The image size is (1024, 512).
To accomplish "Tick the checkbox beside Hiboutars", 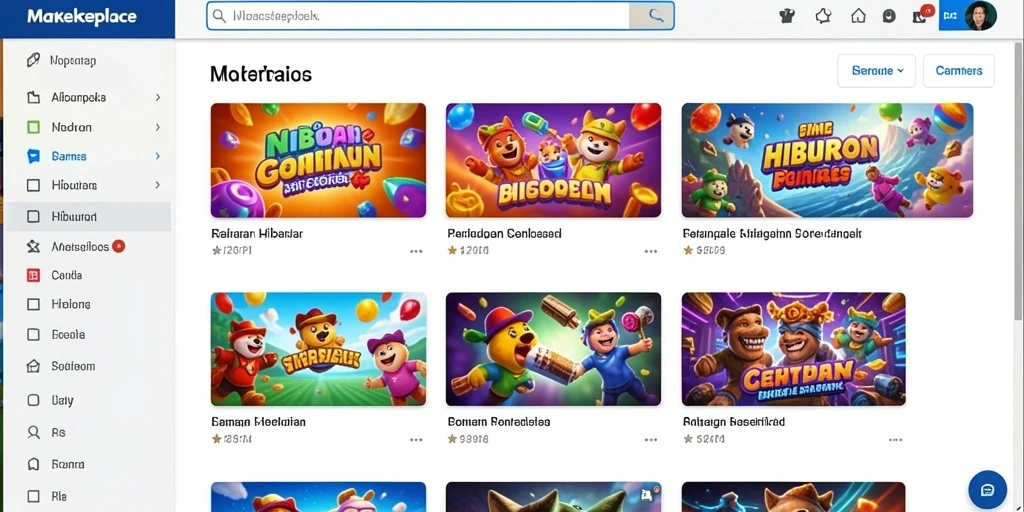I will tap(33, 185).
